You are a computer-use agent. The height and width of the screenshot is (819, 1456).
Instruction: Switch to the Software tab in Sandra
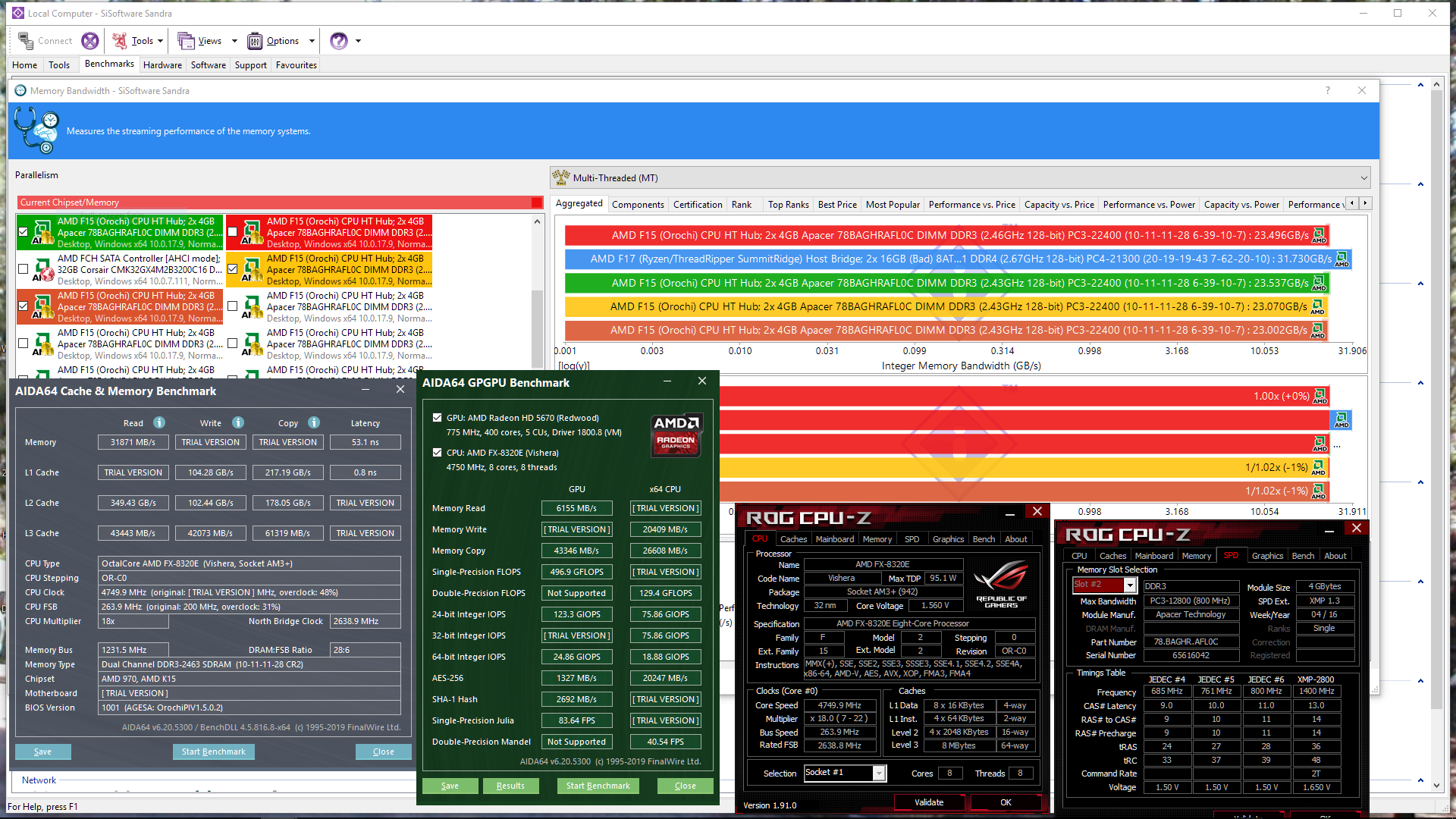click(x=209, y=65)
